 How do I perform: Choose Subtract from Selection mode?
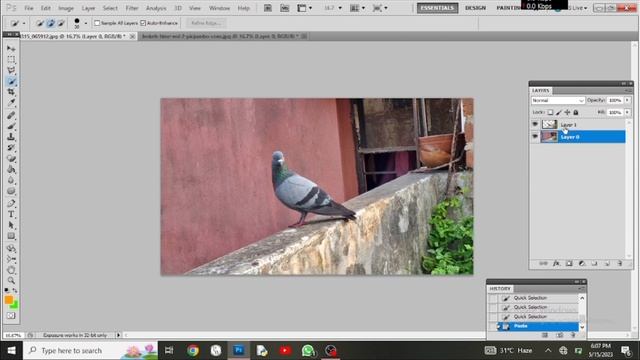(60, 23)
